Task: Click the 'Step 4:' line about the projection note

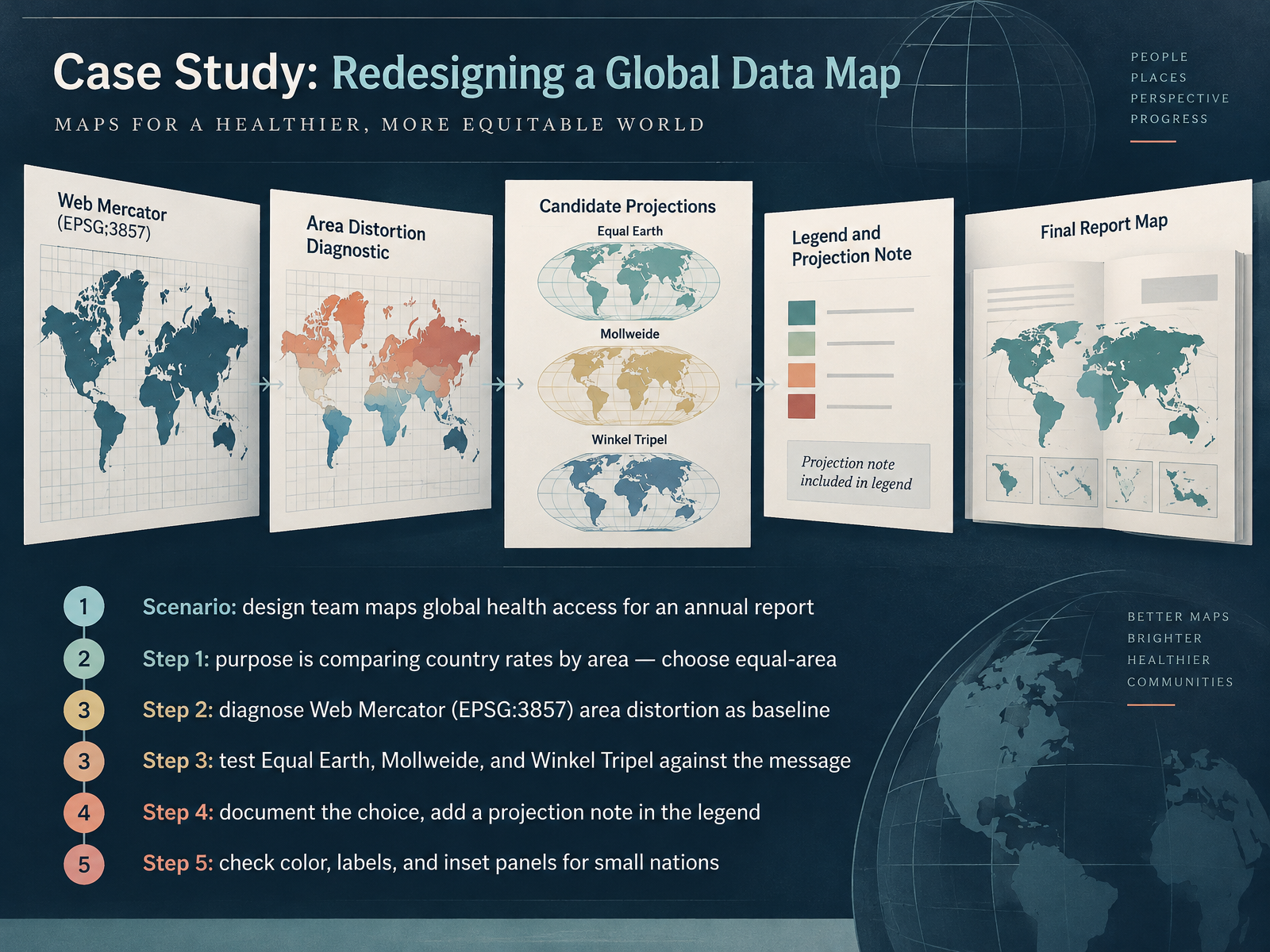Action: pos(452,812)
